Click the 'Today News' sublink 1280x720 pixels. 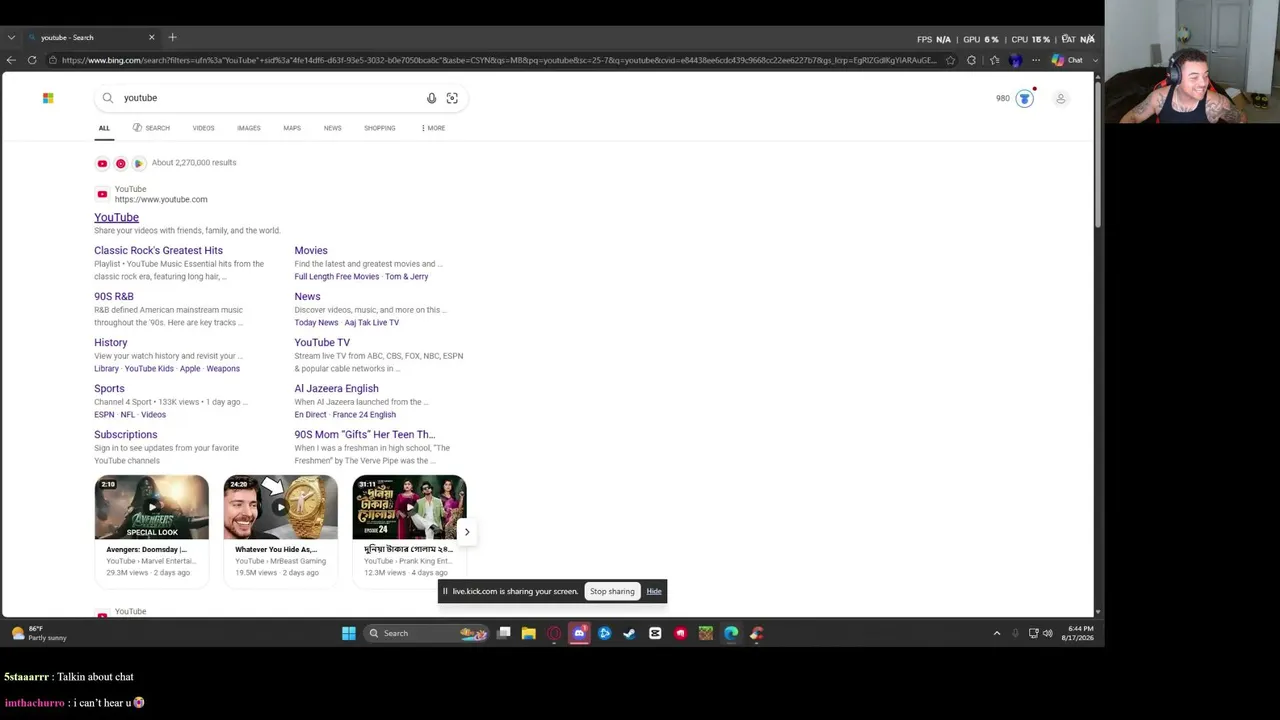click(x=316, y=323)
